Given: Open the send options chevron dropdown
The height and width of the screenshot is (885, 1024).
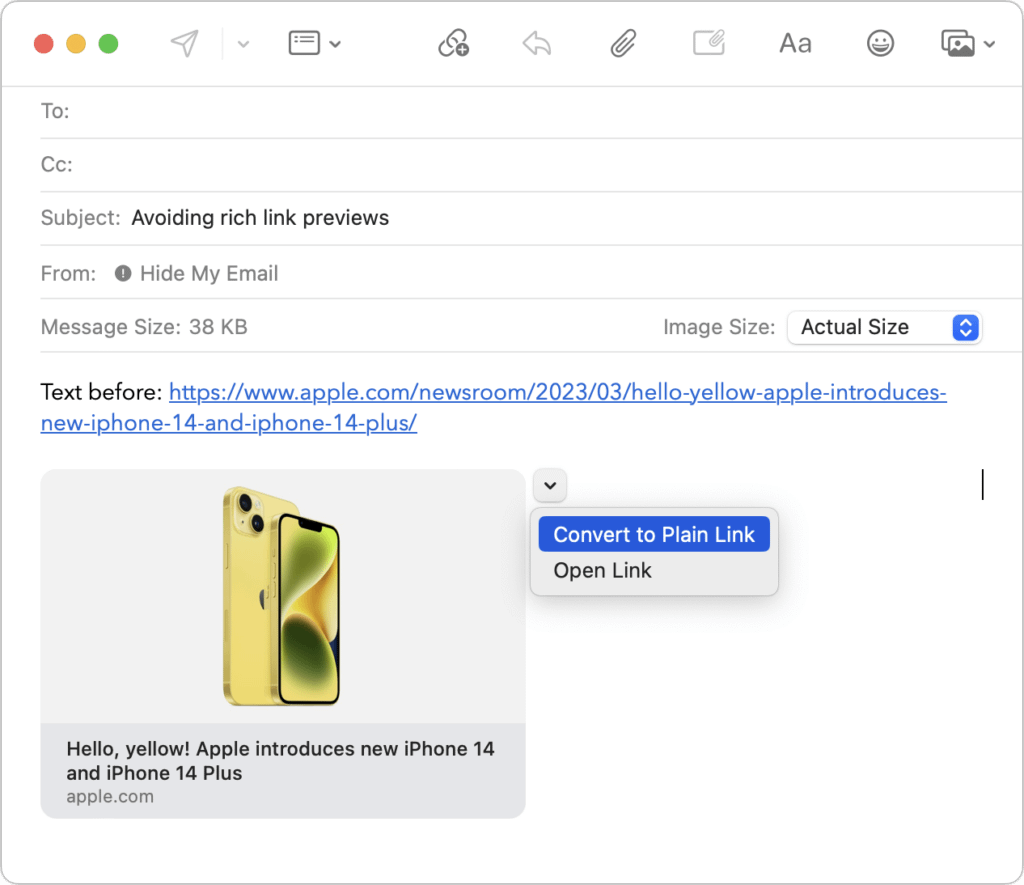Looking at the screenshot, I should click(x=243, y=44).
